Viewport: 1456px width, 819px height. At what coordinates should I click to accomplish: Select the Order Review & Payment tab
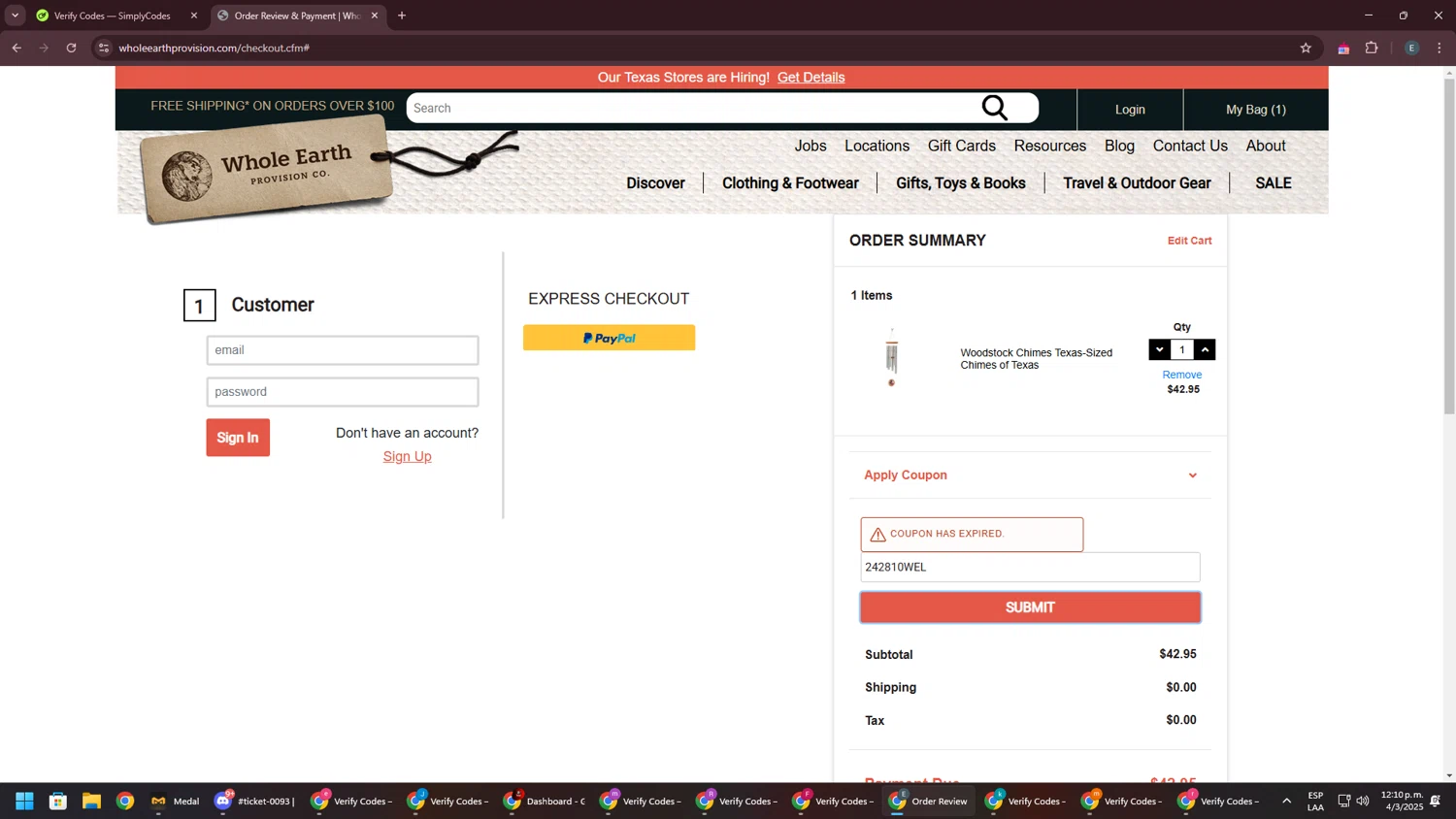tap(296, 16)
